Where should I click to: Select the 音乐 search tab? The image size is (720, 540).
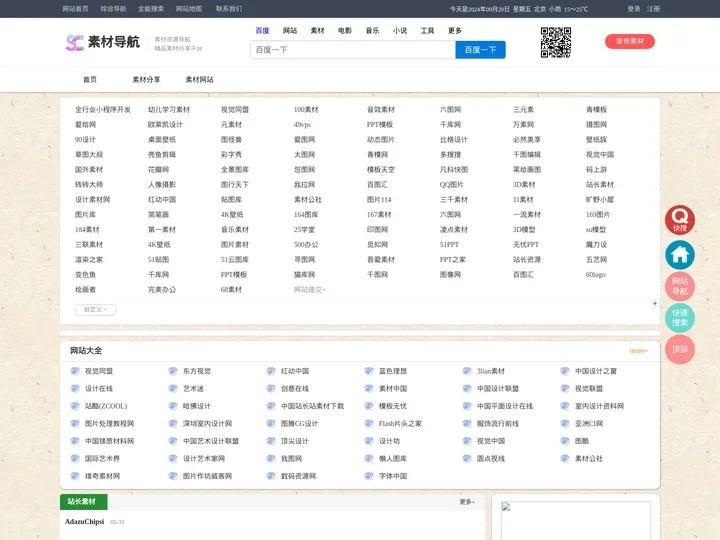coord(372,31)
